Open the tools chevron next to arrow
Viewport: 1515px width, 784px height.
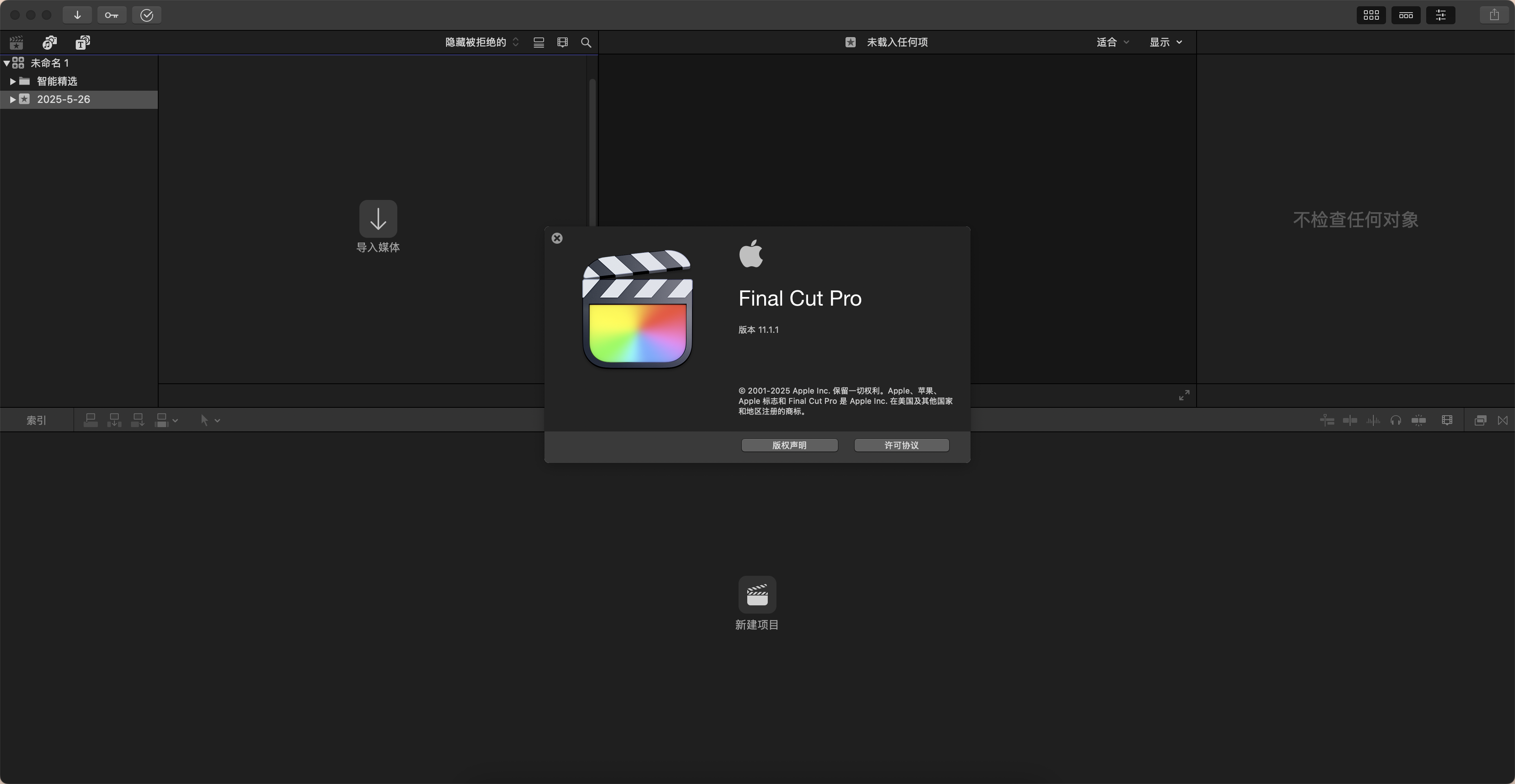click(218, 421)
